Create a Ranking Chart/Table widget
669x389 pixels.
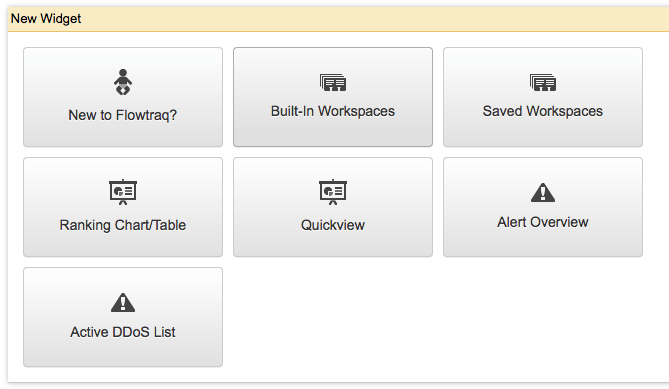tap(123, 207)
